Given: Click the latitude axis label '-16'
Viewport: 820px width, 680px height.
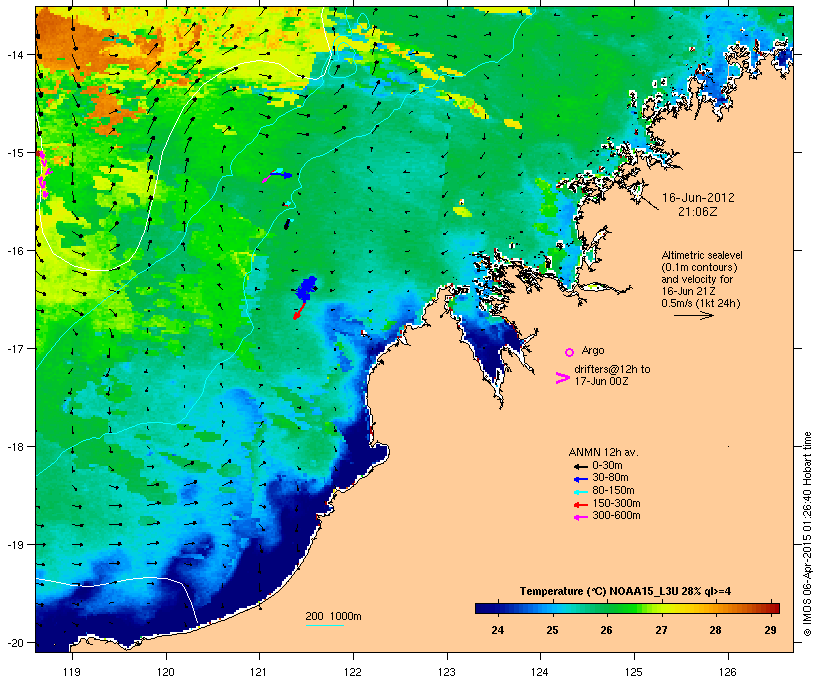Looking at the screenshot, I should pos(15,251).
